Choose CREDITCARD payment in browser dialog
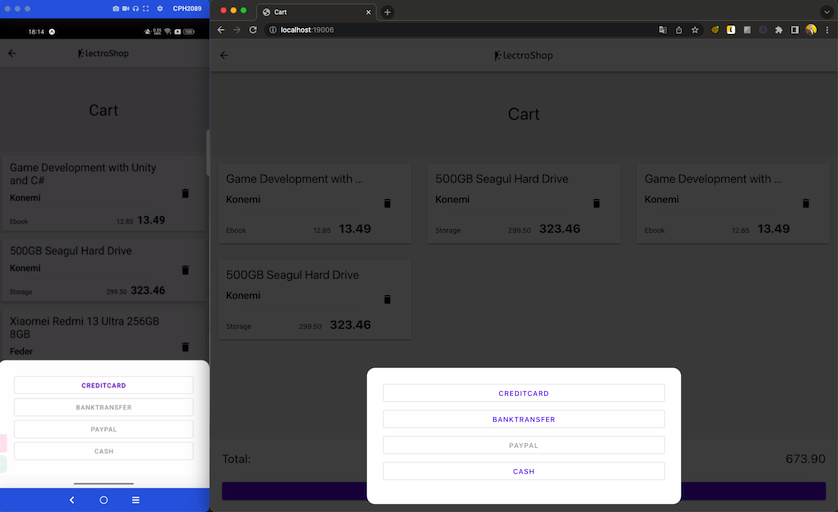Image resolution: width=838 pixels, height=512 pixels. [524, 393]
